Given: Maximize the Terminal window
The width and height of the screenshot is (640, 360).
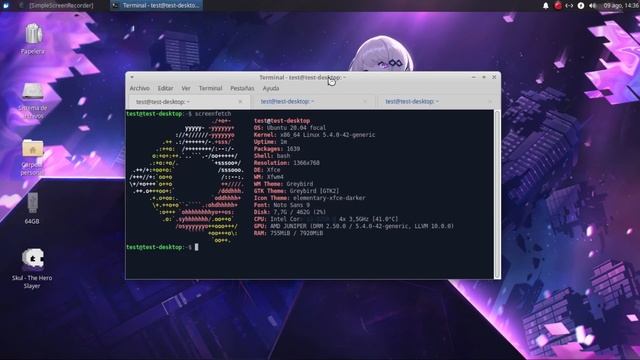Looking at the screenshot, I should [484, 77].
